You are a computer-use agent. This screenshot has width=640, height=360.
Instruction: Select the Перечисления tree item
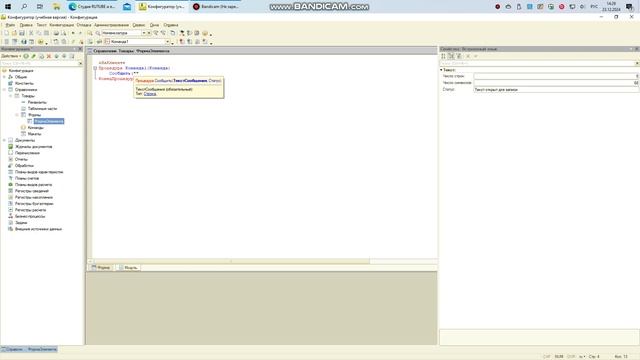pos(27,153)
